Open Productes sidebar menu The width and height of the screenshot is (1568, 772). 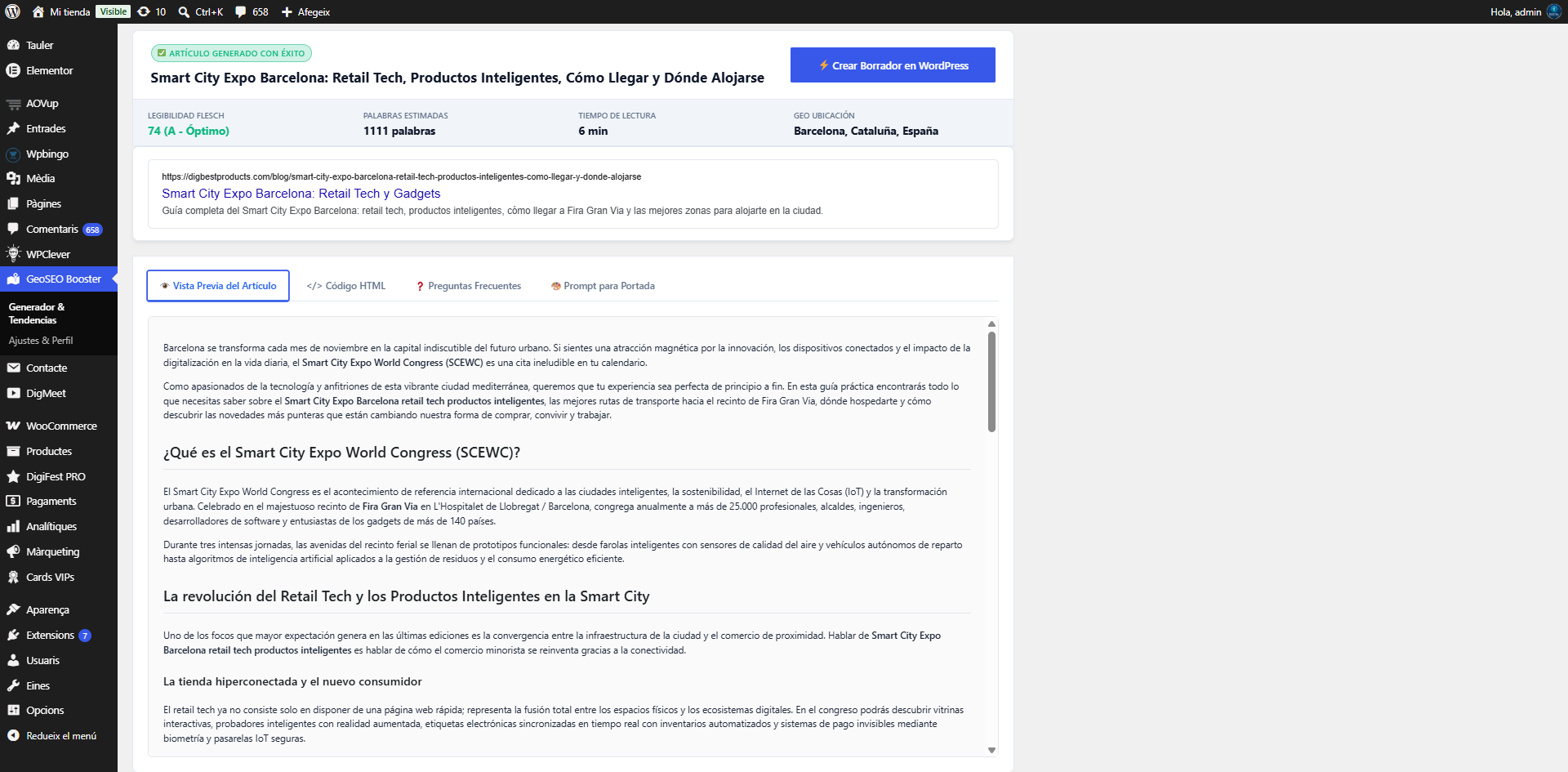click(x=59, y=451)
